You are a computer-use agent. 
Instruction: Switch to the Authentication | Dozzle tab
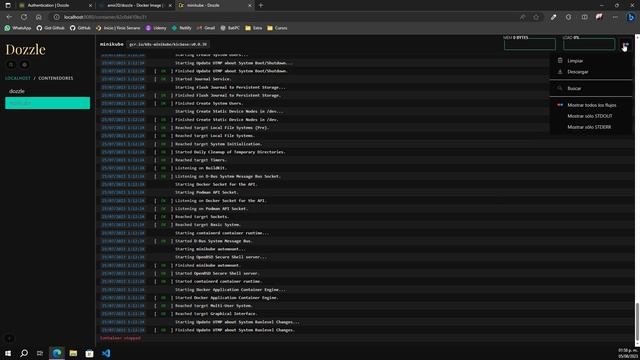(x=55, y=5)
